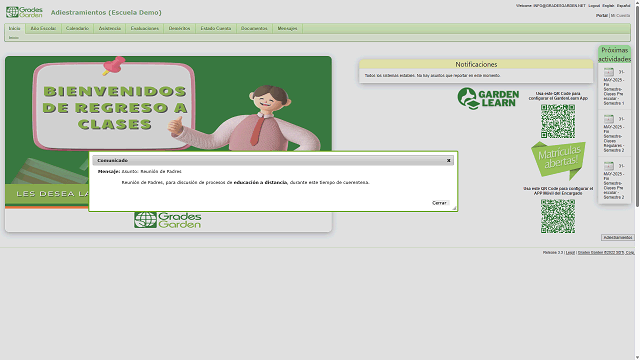Click the Cerrar button in the Comunicado dialog
640x360 pixels.
pos(439,203)
